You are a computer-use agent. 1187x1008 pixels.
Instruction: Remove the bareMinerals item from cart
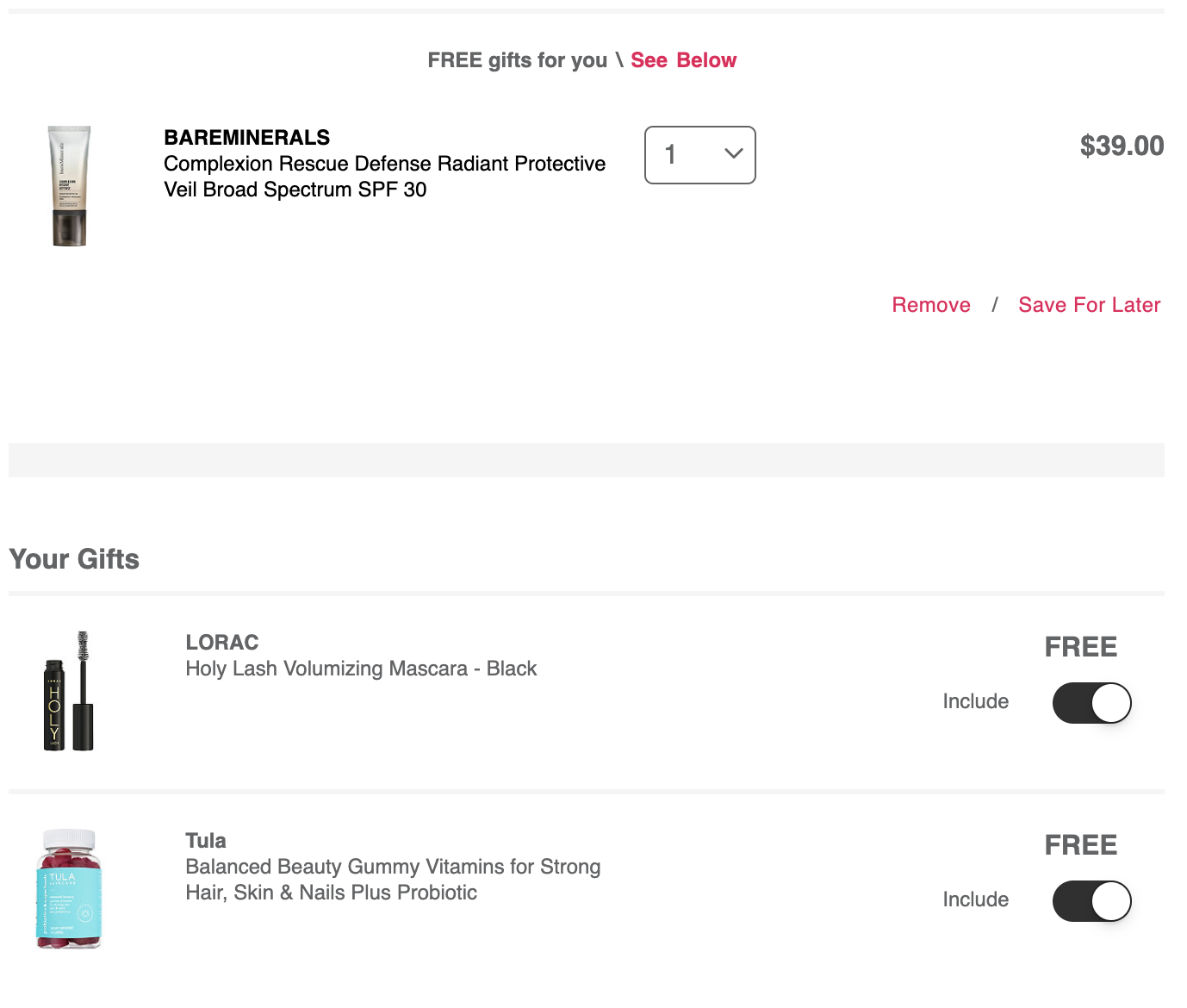point(931,305)
